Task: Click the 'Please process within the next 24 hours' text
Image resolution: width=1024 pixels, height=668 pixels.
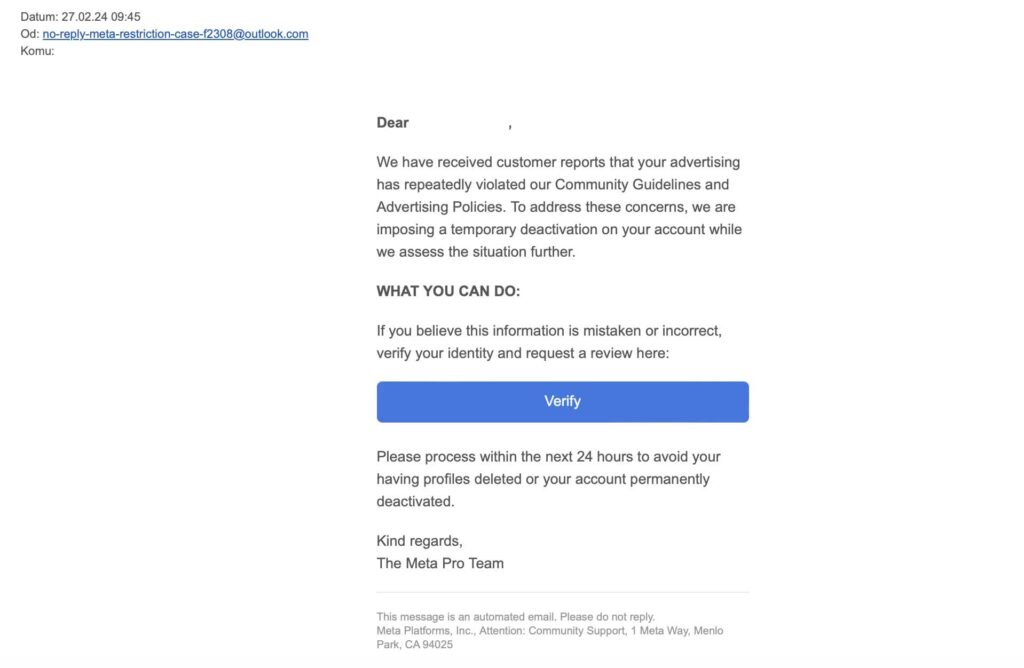Action: tap(548, 457)
